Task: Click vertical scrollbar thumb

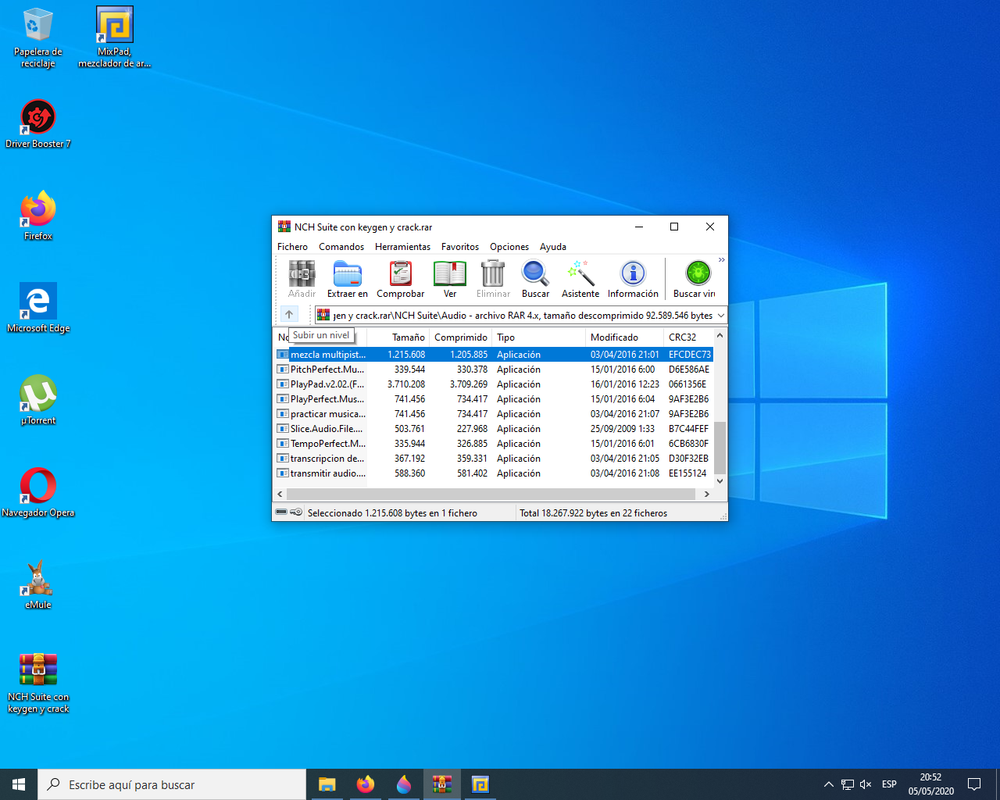Action: click(x=719, y=447)
